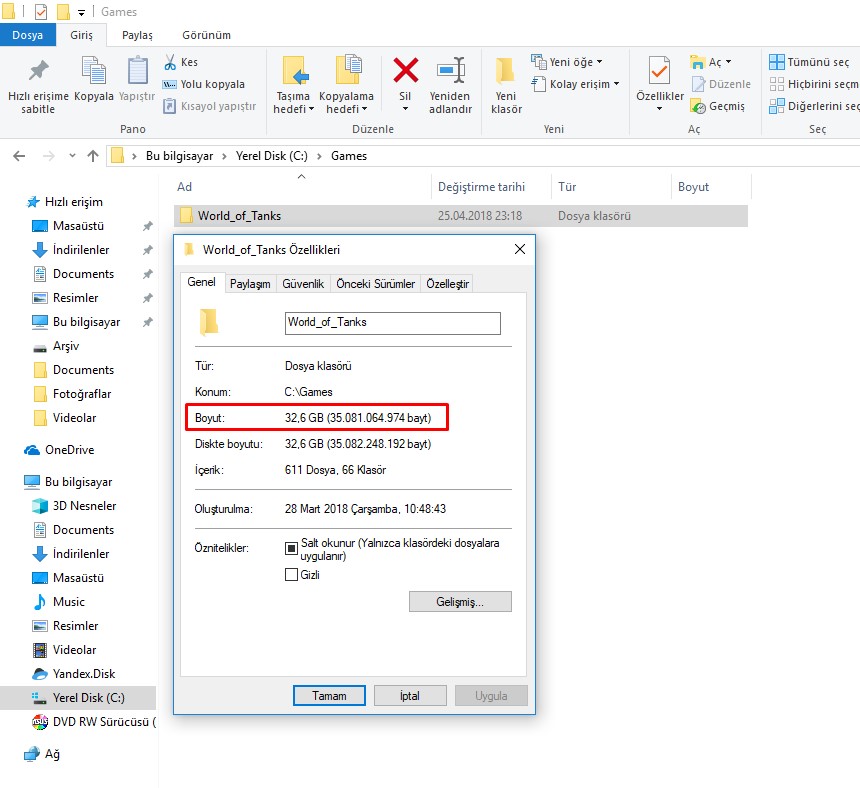860x788 pixels.
Task: Open the Görünüm ribbon tab
Action: [206, 35]
